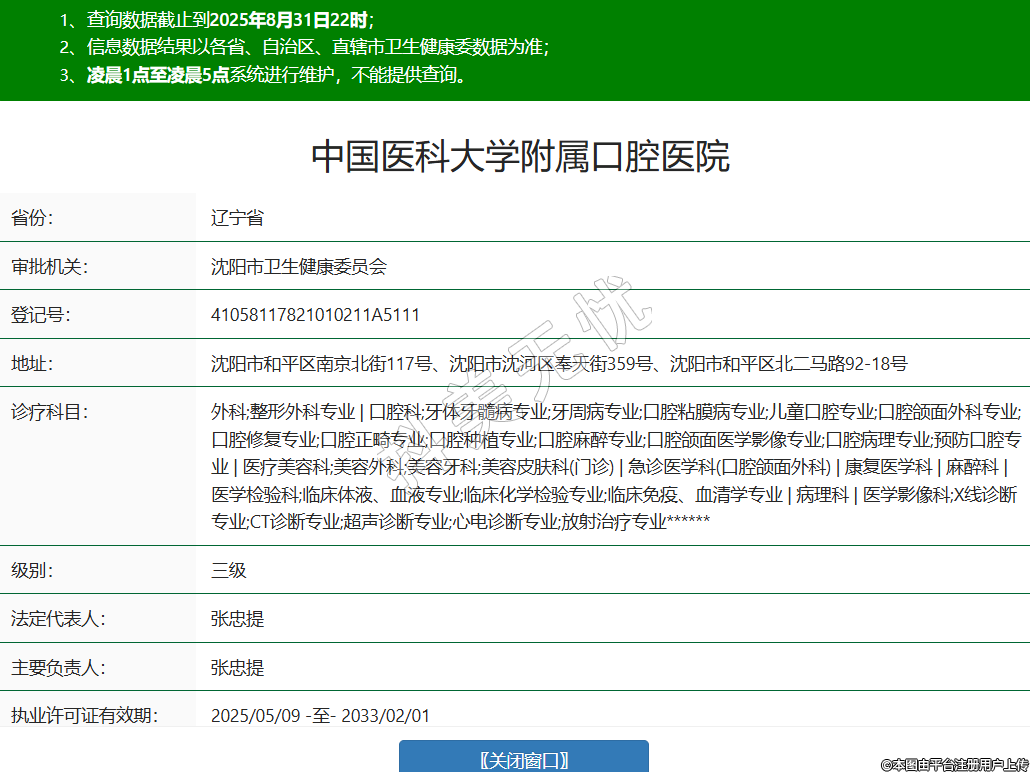The image size is (1030, 772).
Task: Click the 登记号 row label
Action: click(40, 315)
